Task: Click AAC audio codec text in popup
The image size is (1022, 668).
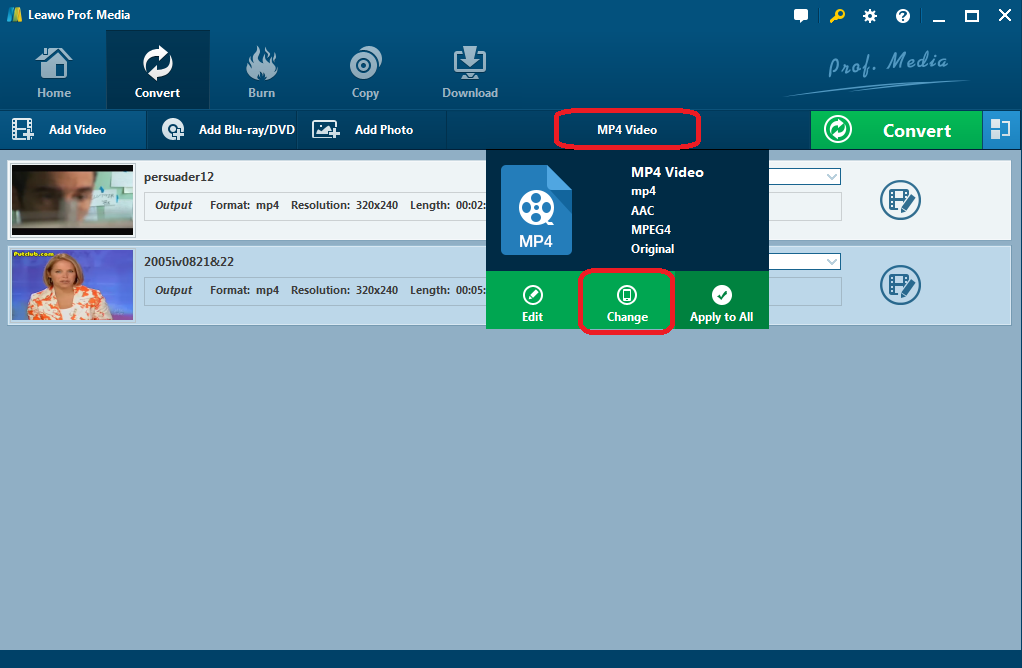Action: pos(642,211)
